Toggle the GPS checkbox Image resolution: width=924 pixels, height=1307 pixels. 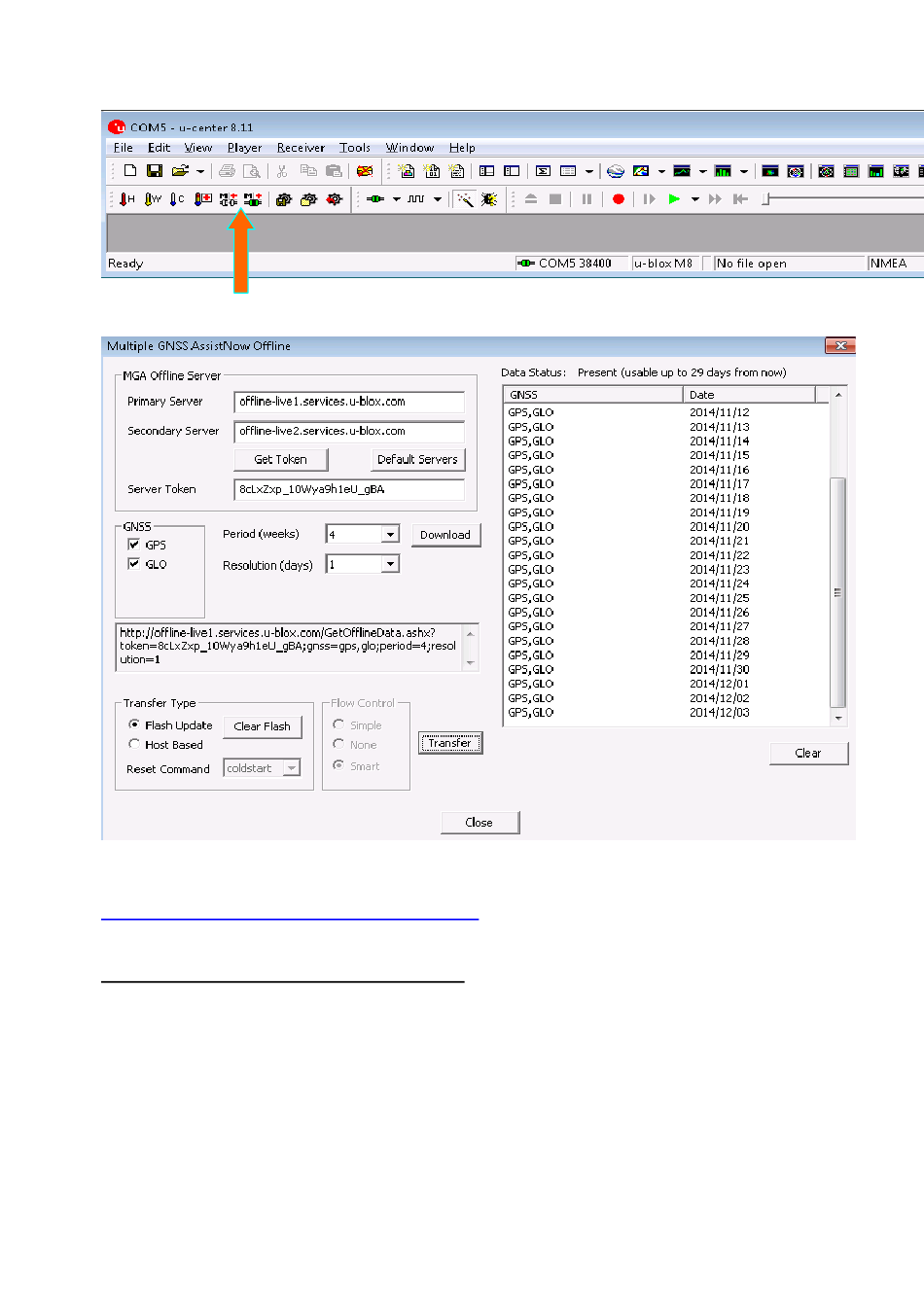134,545
